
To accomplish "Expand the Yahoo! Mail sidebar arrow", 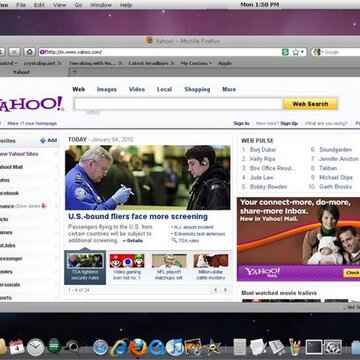I will 56,167.
